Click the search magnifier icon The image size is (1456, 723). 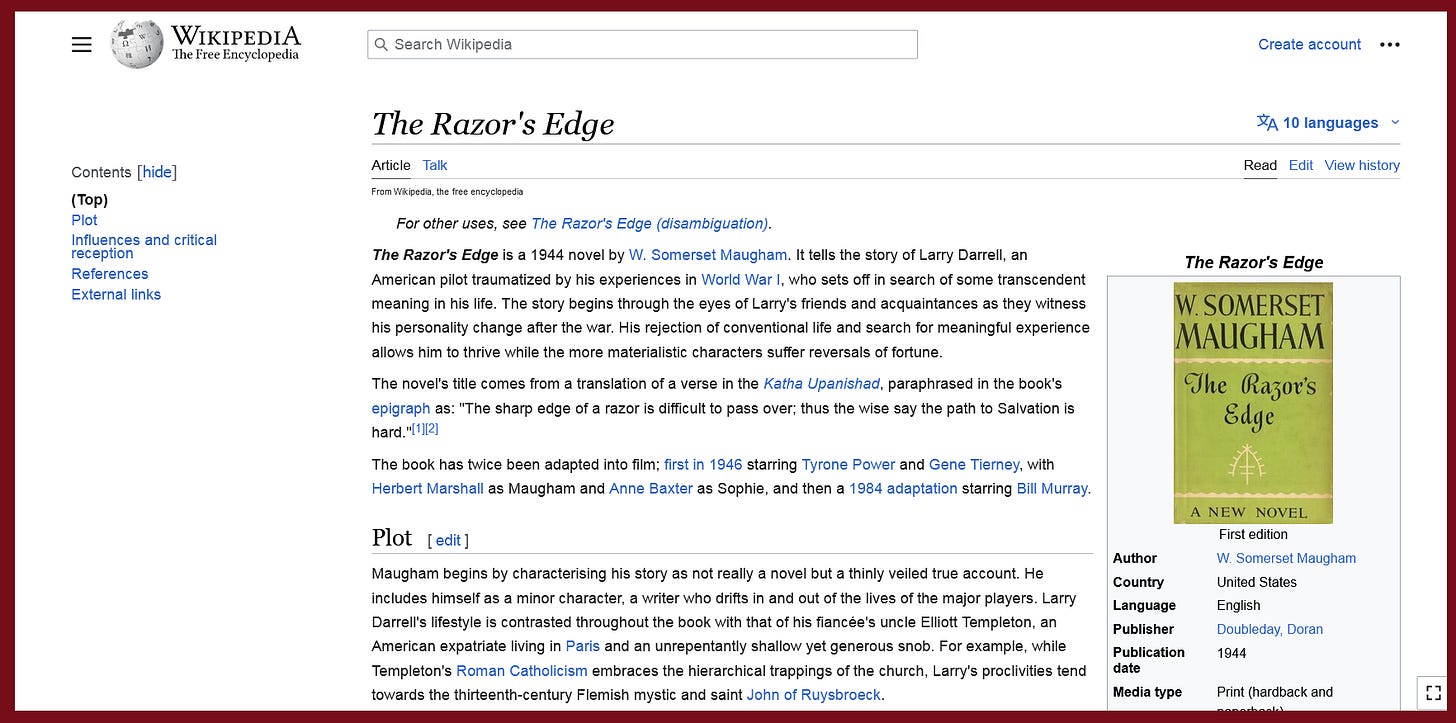click(381, 44)
